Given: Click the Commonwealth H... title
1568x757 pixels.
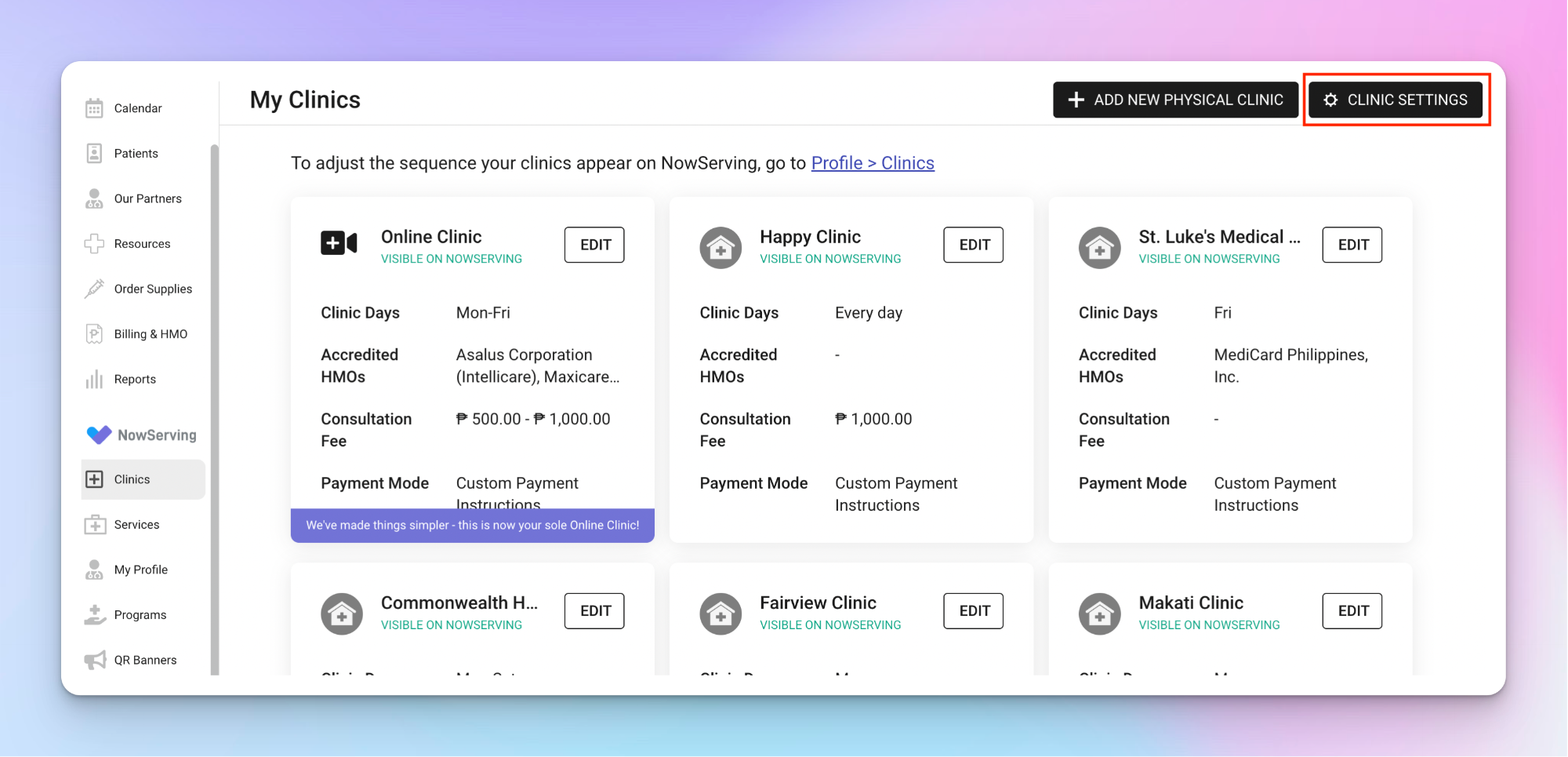Looking at the screenshot, I should [459, 603].
